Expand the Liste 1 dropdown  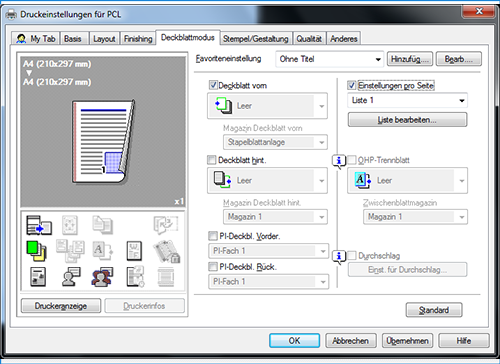click(x=407, y=100)
